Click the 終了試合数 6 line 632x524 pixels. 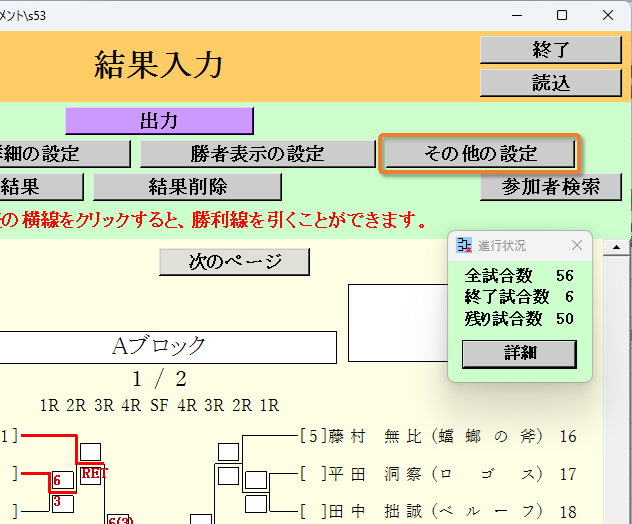click(x=519, y=297)
